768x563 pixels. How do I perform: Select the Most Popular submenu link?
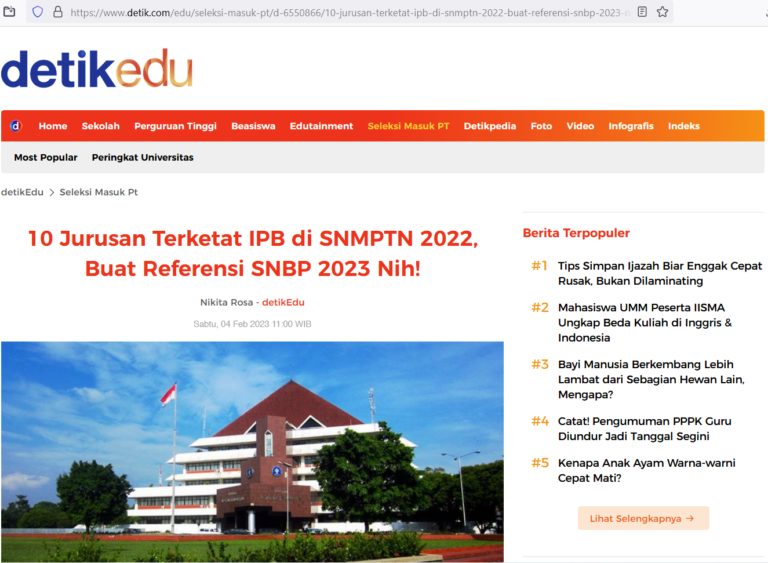coord(46,158)
